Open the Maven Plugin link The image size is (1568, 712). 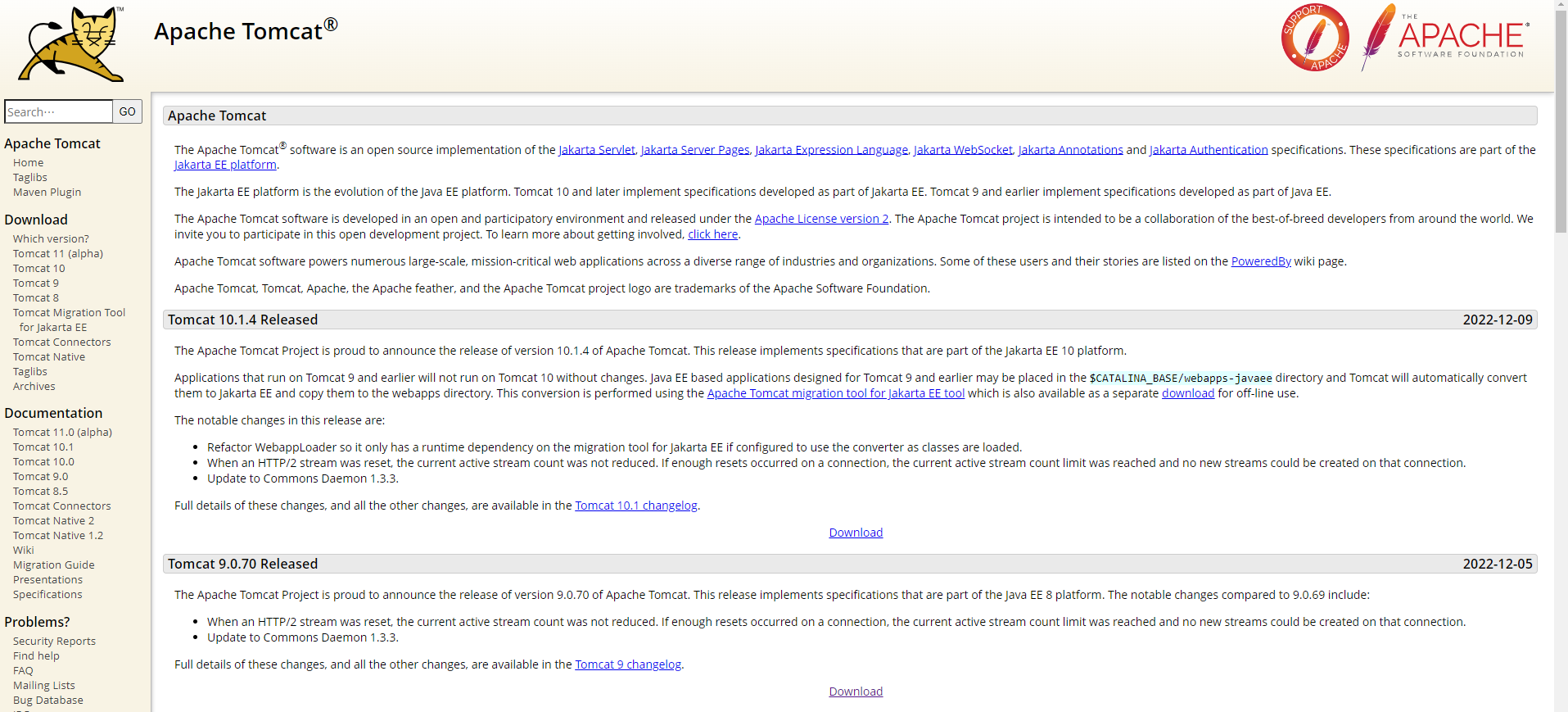[47, 193]
